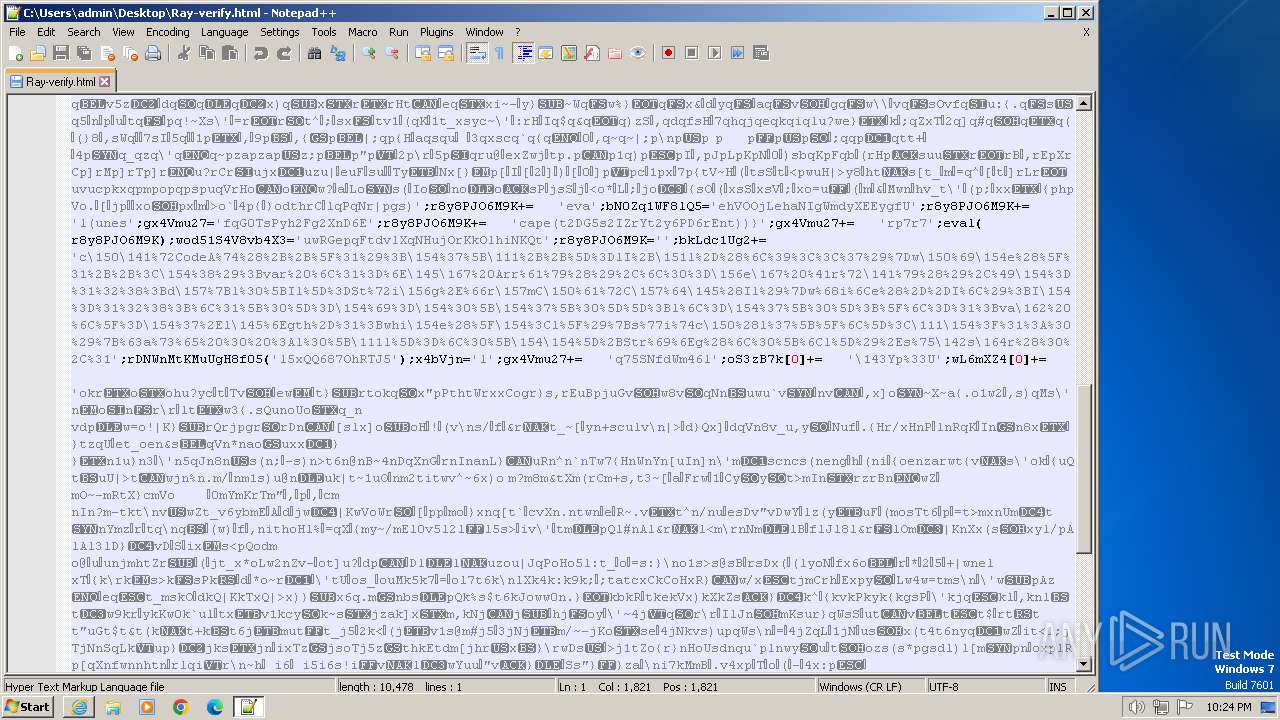Synchronize horizontal scrolling
This screenshot has width=1280, height=720.
[446, 53]
